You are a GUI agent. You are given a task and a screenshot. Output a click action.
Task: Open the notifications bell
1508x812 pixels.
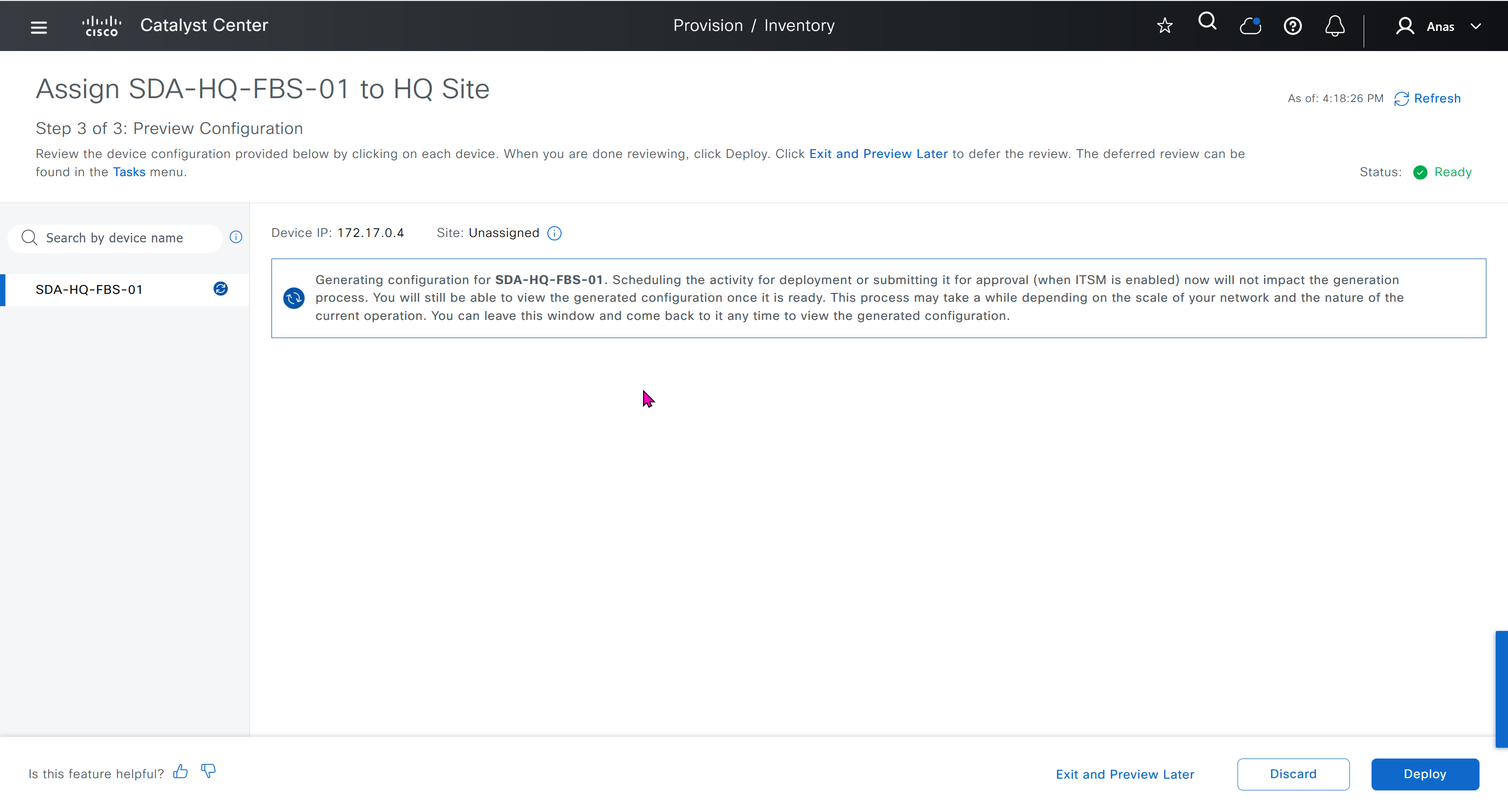[x=1335, y=26]
